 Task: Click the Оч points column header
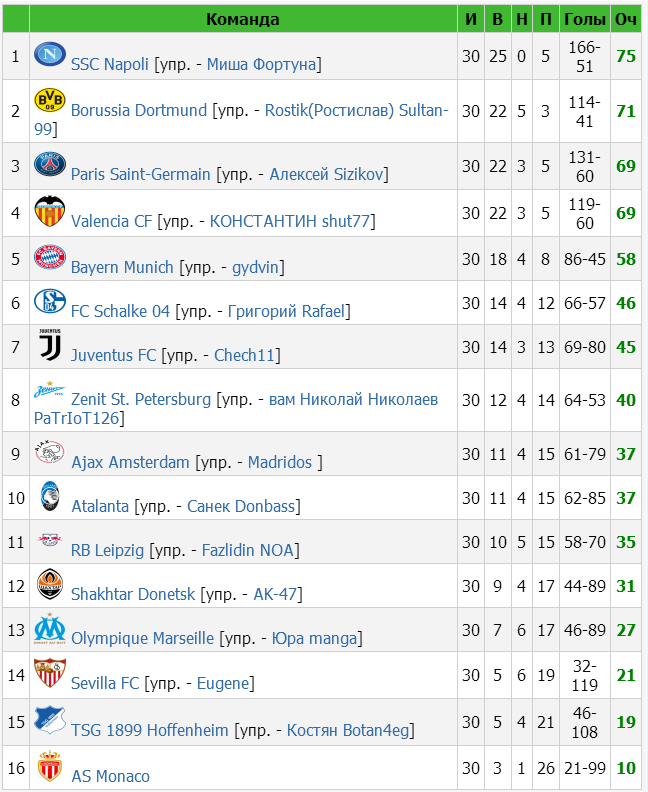click(x=626, y=19)
